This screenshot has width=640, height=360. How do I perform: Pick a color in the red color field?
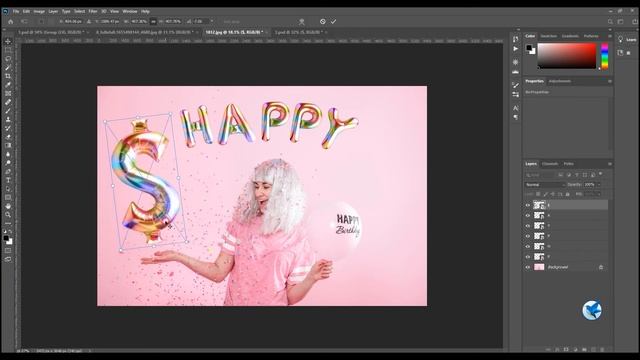pos(567,56)
